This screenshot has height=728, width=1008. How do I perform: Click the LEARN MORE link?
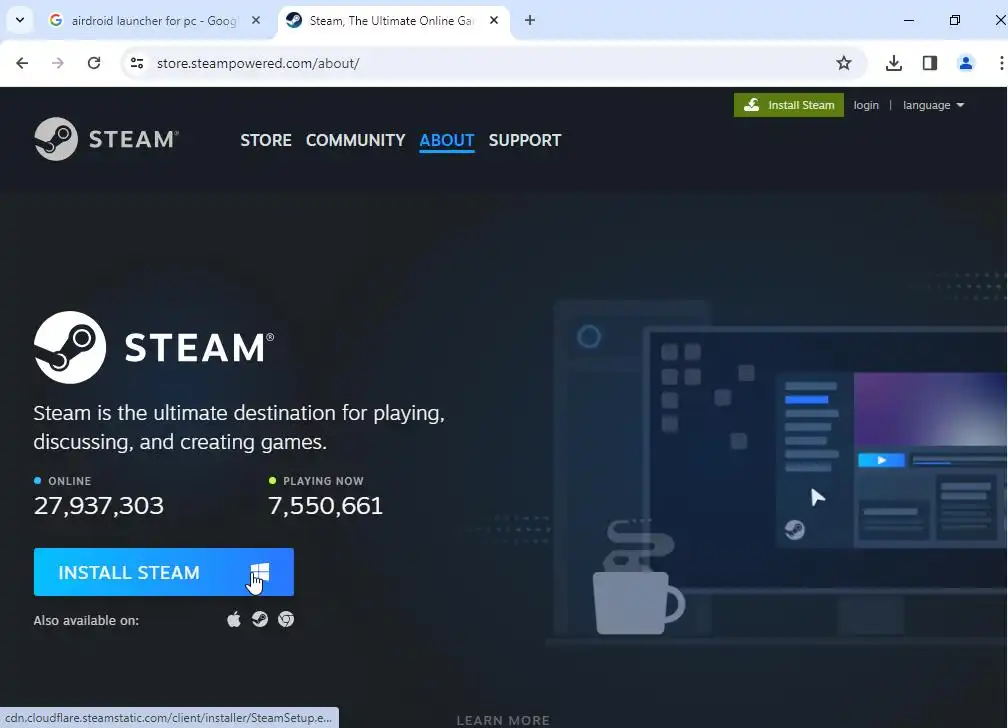503,720
